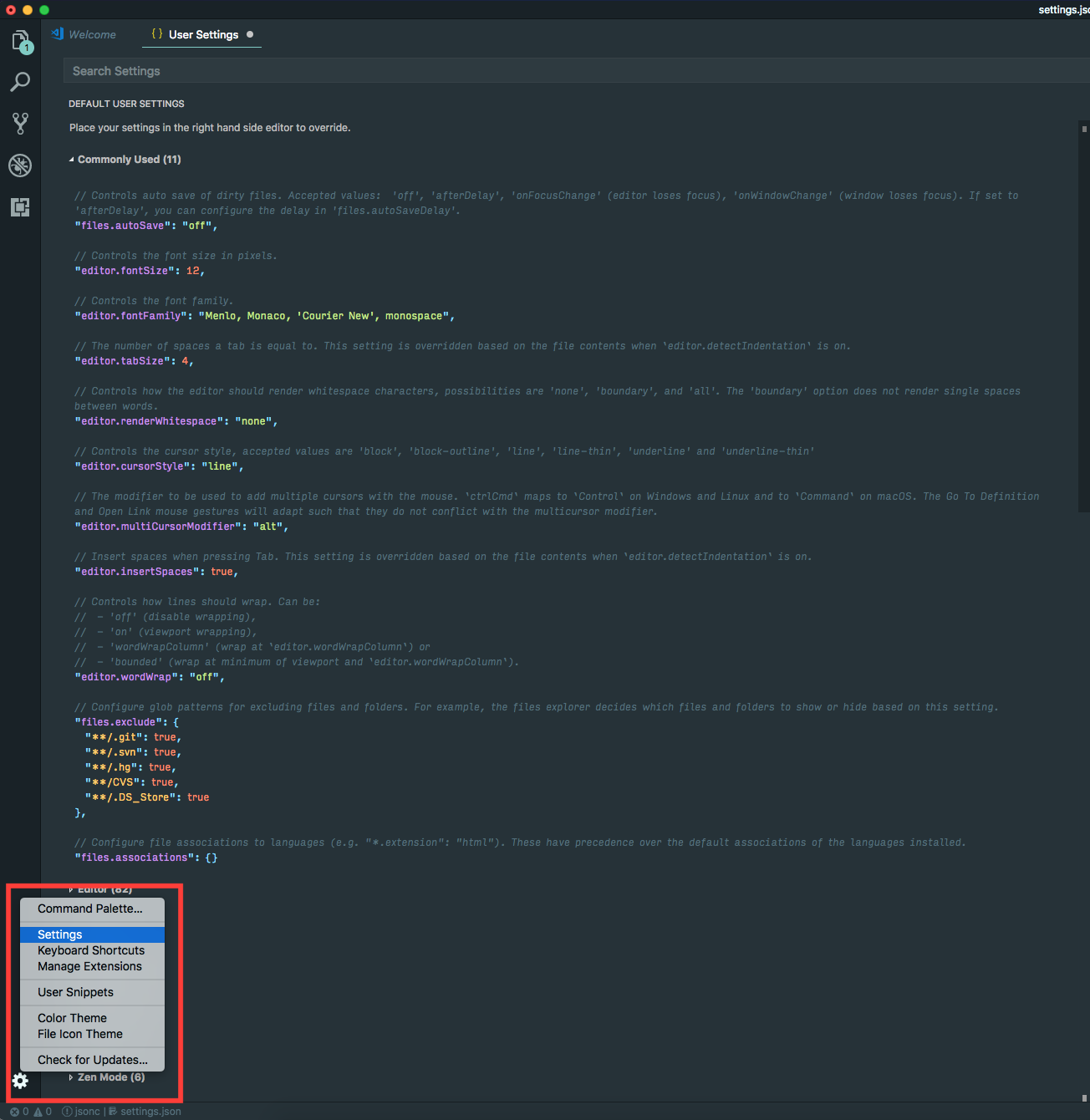Open the Extensions view in activity bar
The height and width of the screenshot is (1120, 1090).
20,207
